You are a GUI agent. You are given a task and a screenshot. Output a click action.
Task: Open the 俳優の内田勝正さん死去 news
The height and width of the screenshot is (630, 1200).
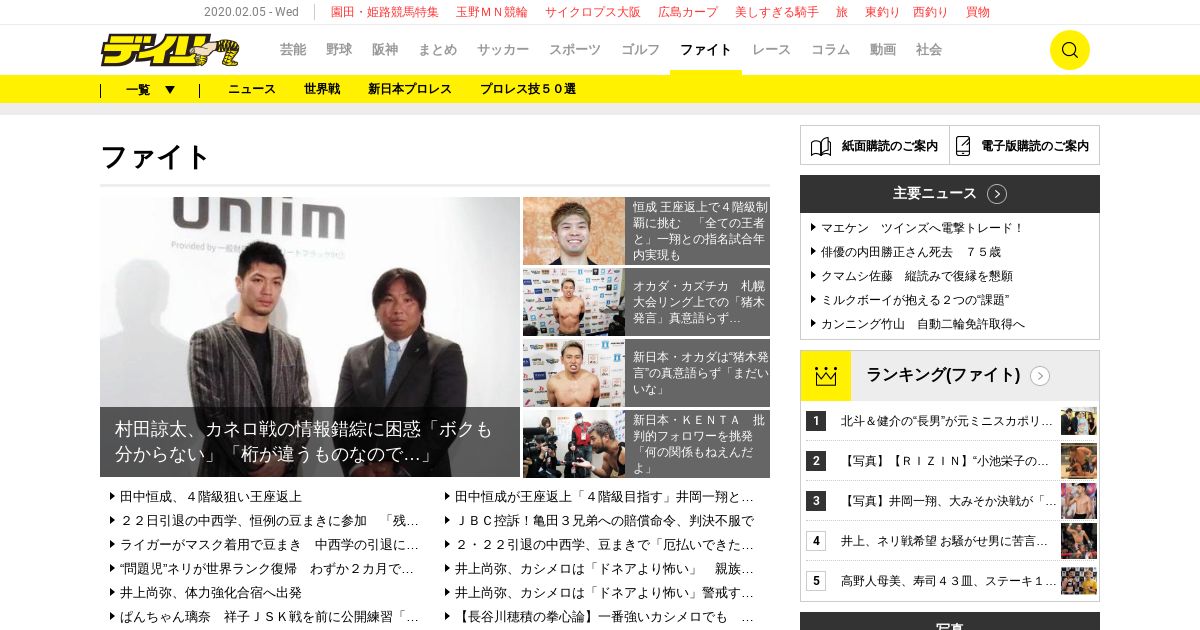[910, 252]
